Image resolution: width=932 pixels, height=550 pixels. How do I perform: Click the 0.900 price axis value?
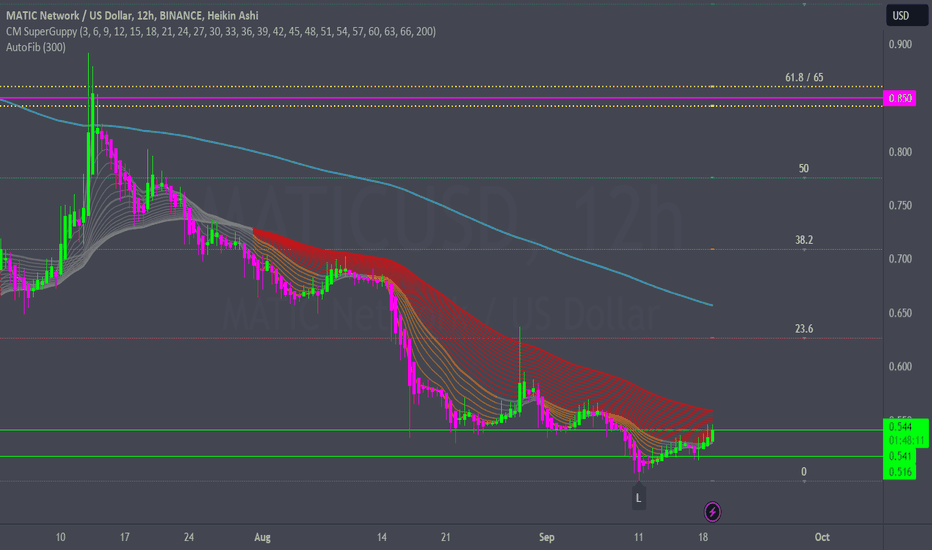(x=900, y=44)
